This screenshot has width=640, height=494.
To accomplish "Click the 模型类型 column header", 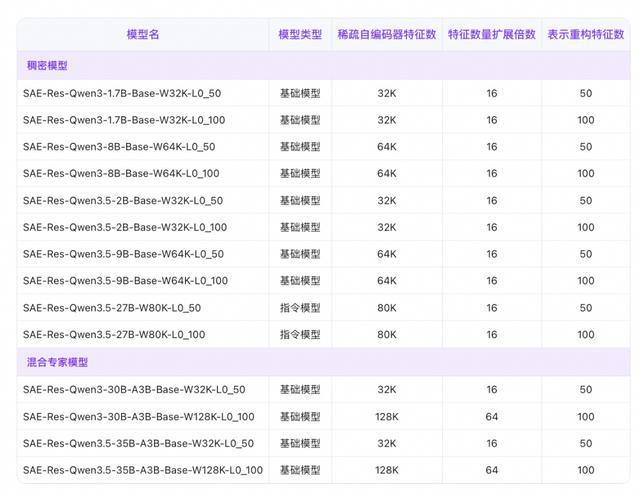I will 300,34.
